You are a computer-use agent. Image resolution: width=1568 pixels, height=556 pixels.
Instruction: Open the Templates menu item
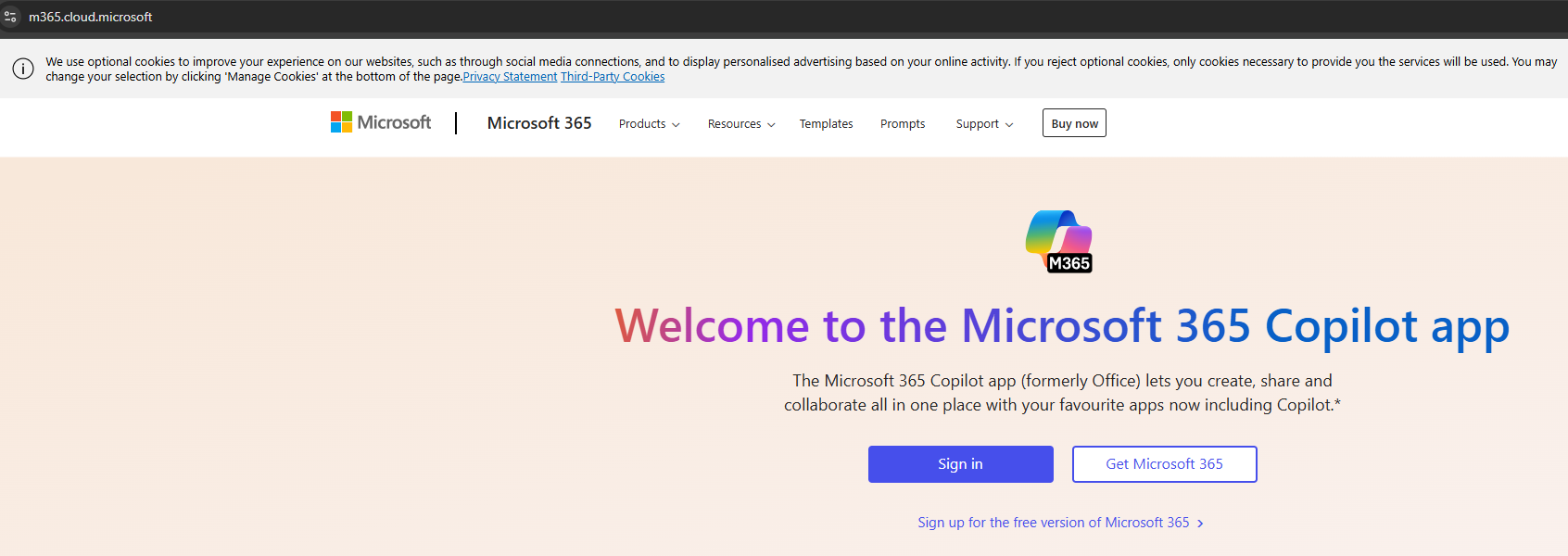pos(826,123)
